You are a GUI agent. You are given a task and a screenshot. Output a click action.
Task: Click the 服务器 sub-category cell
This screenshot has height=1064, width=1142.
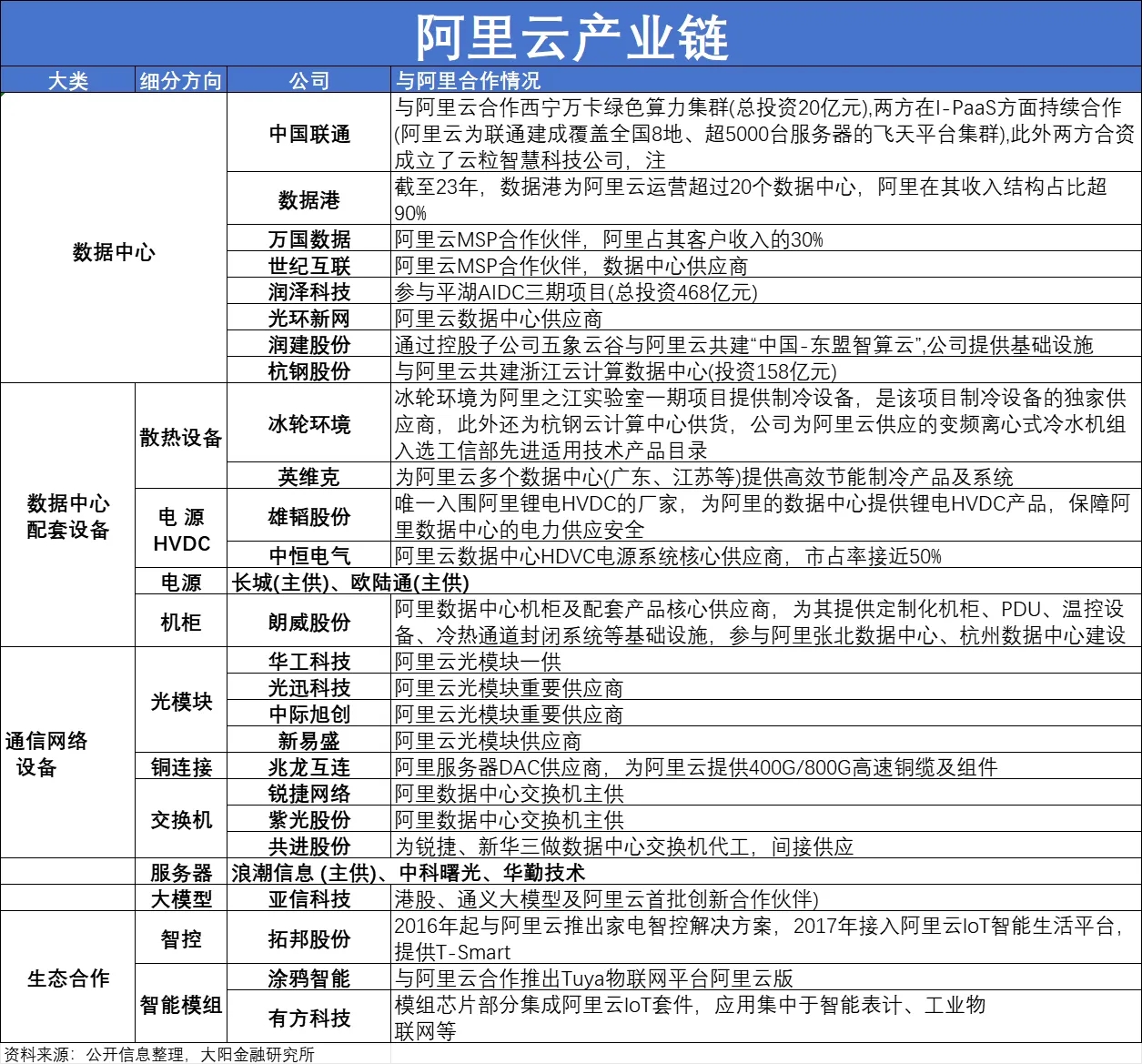pyautogui.click(x=181, y=873)
